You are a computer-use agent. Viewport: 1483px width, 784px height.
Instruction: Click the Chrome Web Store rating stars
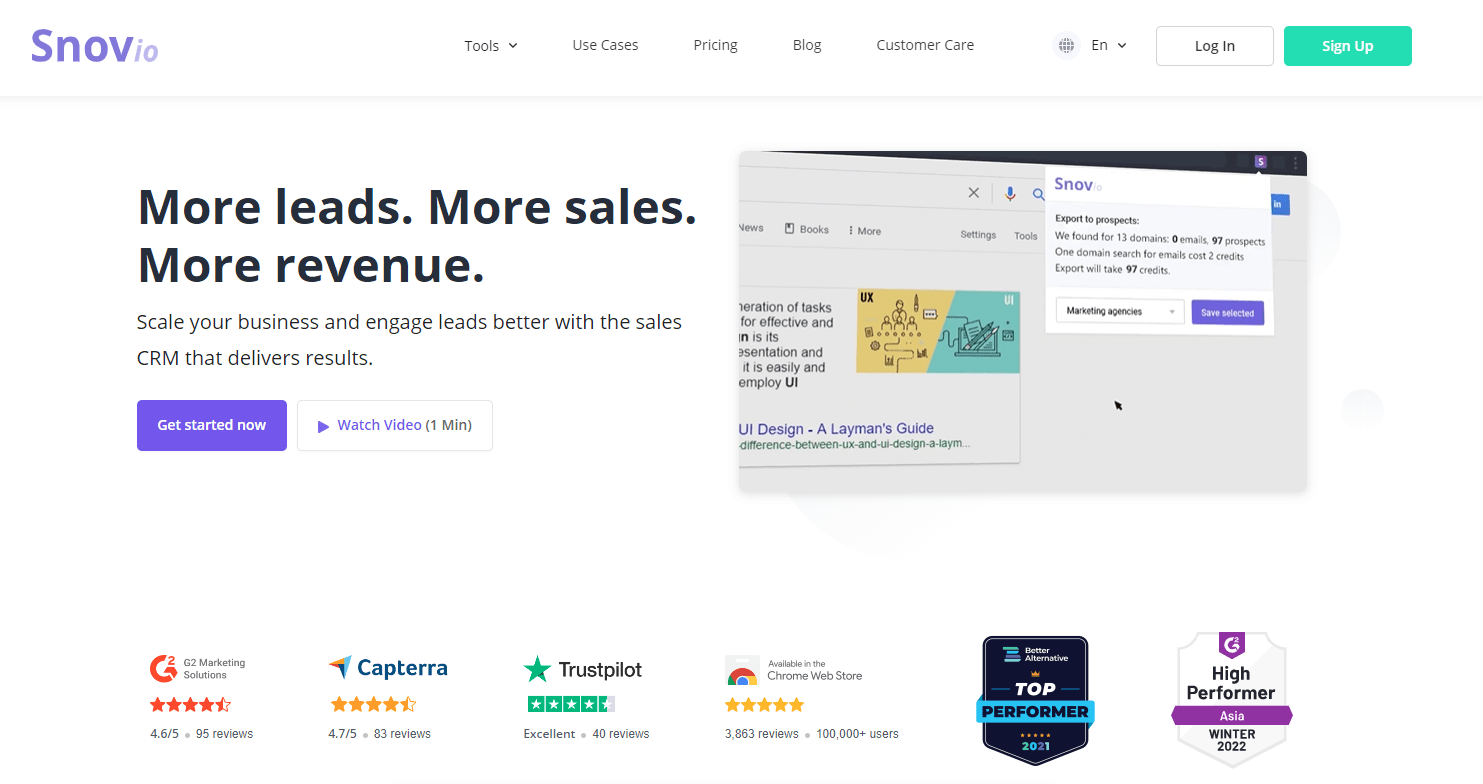point(765,705)
